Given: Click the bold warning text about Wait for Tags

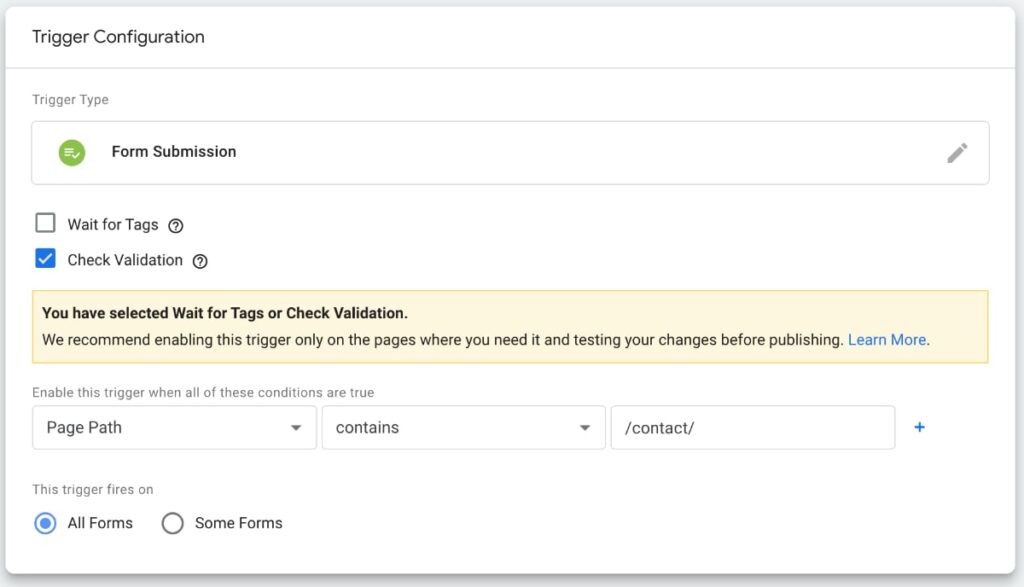Looking at the screenshot, I should point(225,313).
